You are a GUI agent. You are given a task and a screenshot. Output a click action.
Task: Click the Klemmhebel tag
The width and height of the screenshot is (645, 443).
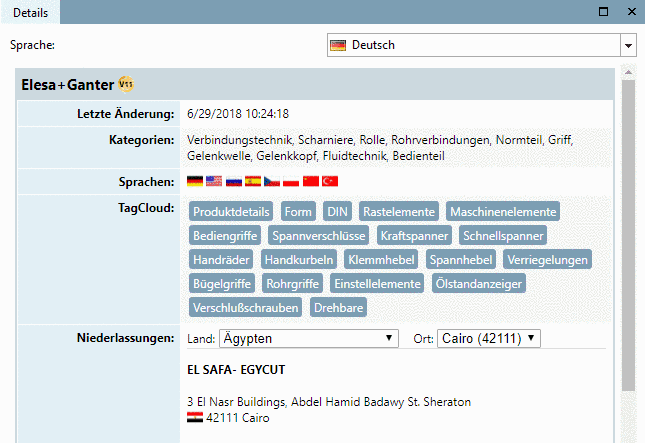381,260
